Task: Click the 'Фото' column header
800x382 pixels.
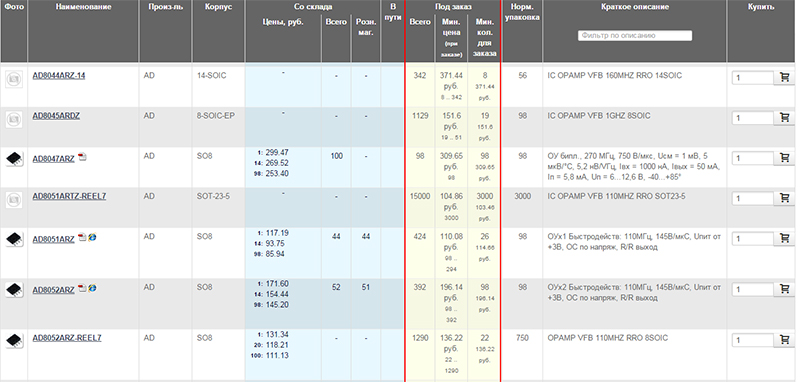Action: pyautogui.click(x=14, y=7)
